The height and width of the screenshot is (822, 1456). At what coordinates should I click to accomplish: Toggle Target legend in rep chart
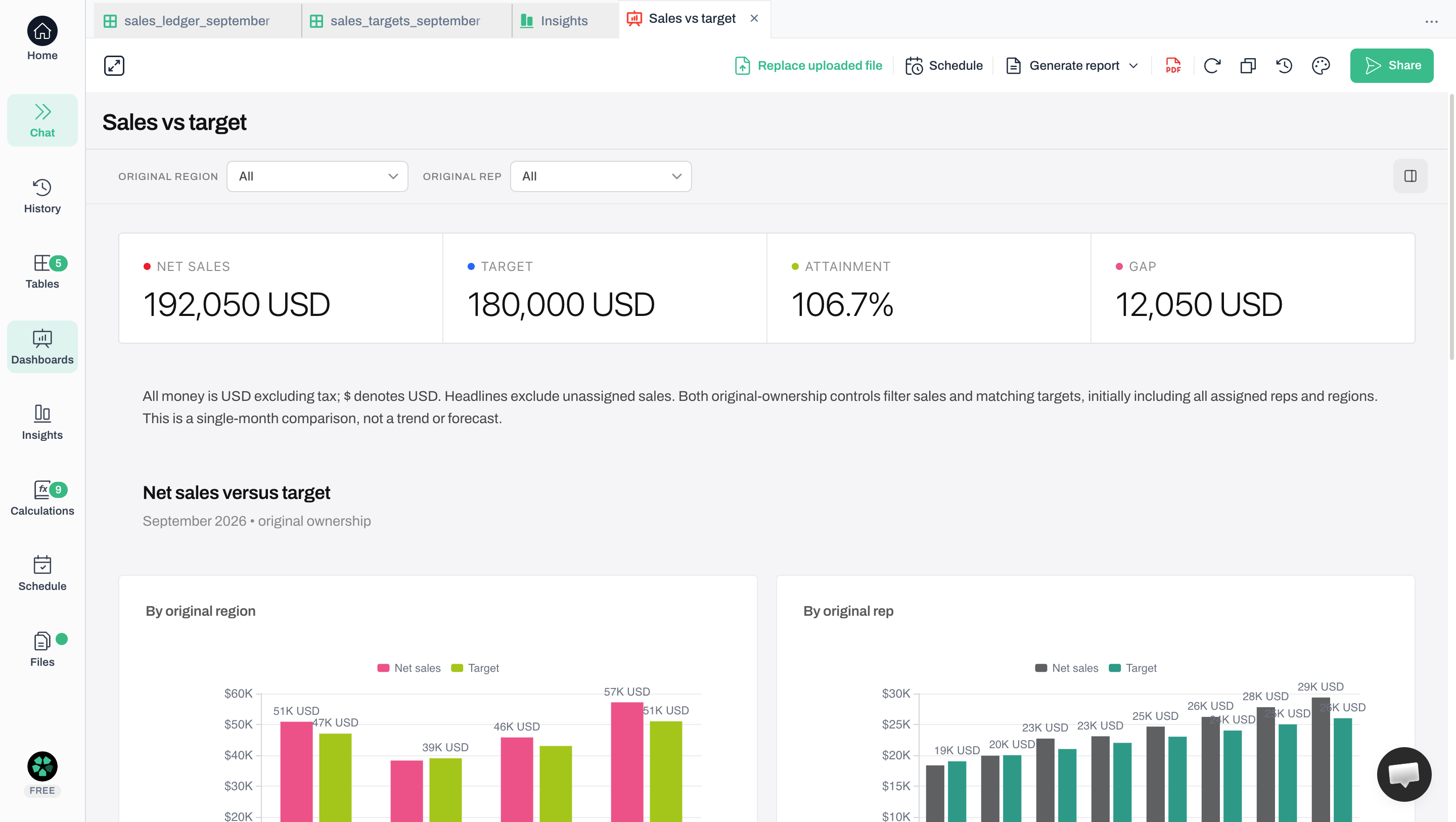1133,668
